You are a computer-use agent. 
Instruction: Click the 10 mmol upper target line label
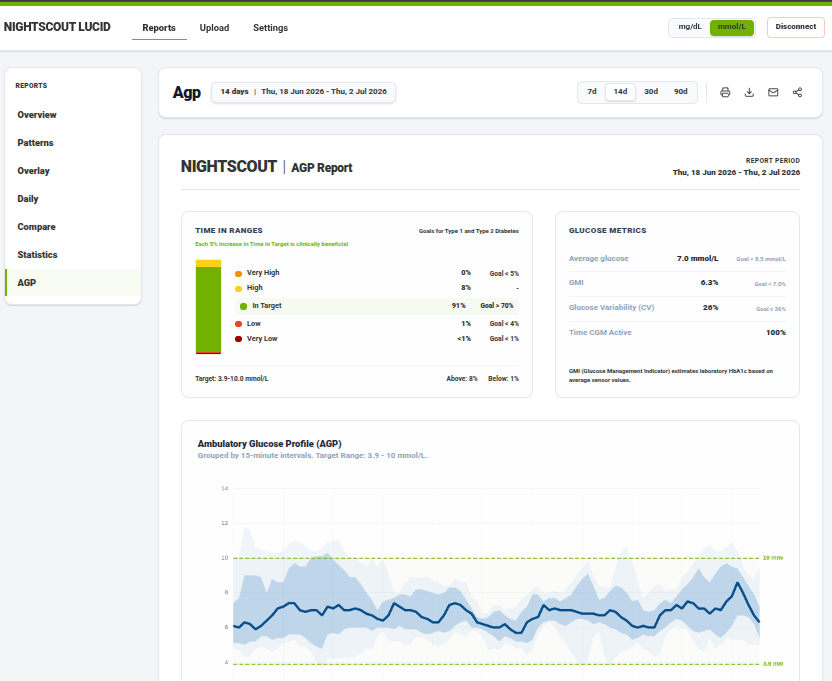[x=772, y=558]
